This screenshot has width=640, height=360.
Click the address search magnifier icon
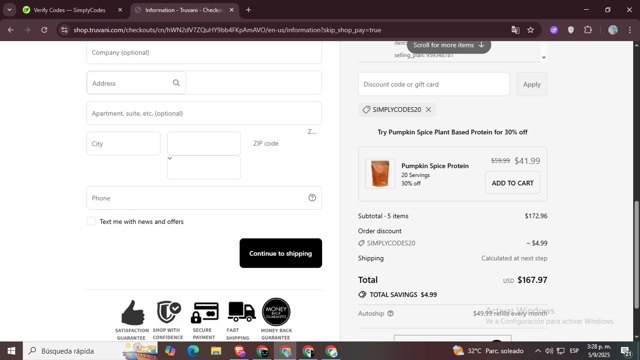(176, 83)
